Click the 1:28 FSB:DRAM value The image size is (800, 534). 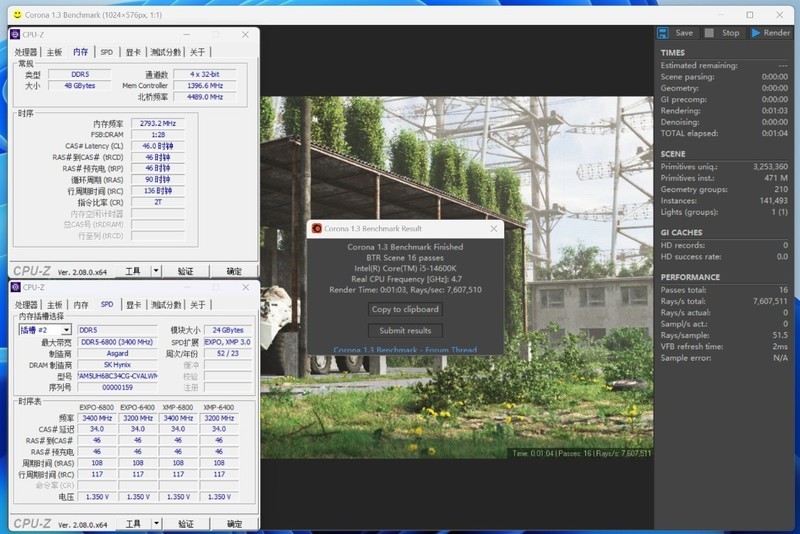pyautogui.click(x=158, y=135)
